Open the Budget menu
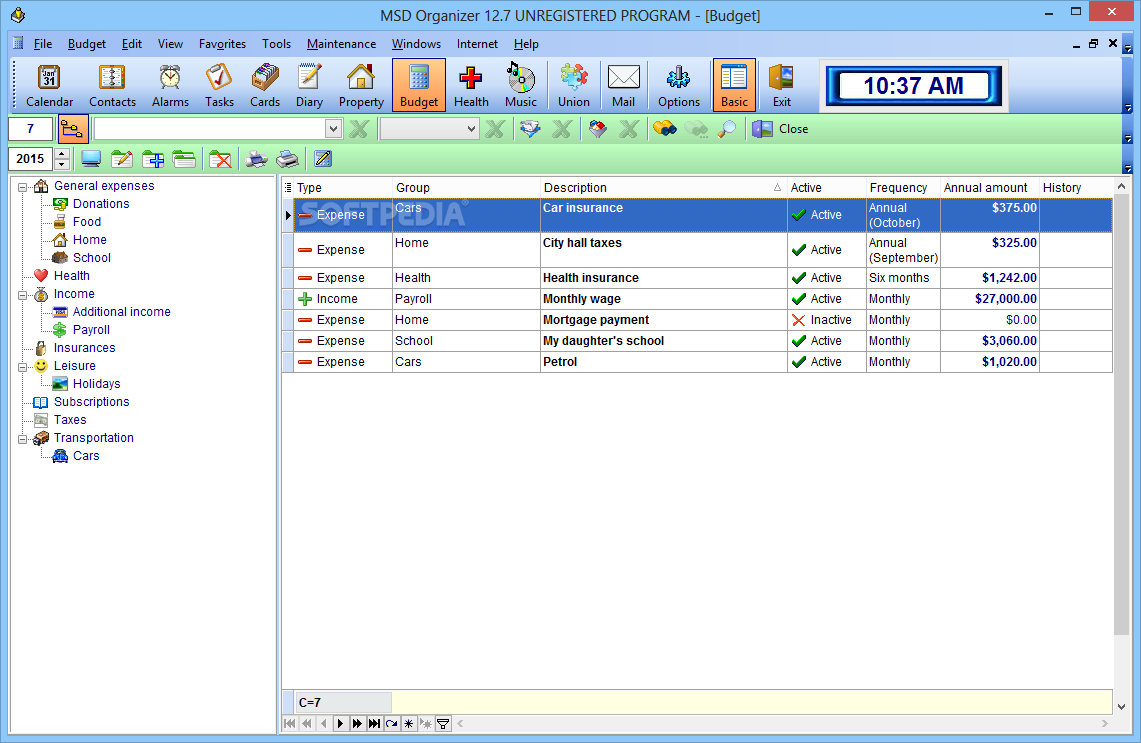 point(87,44)
